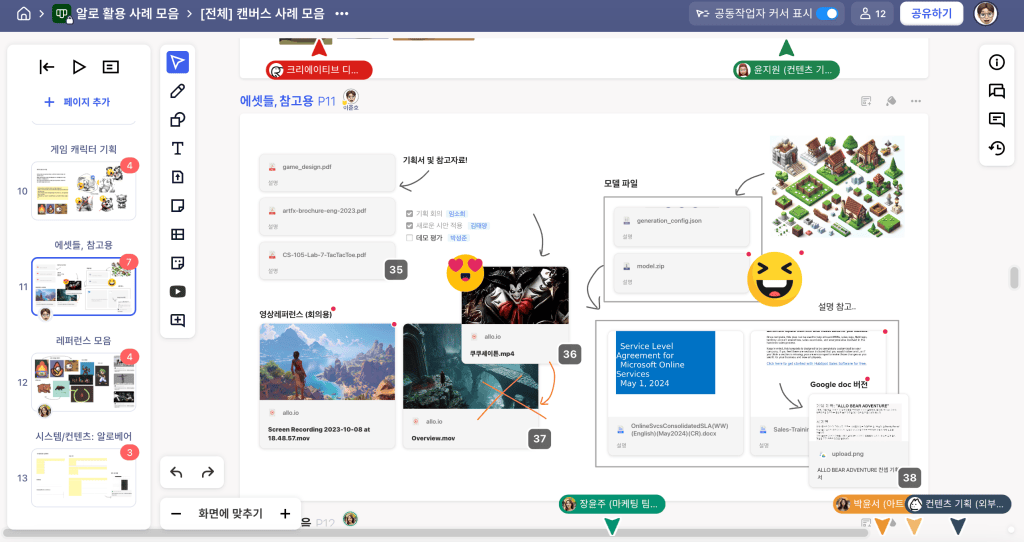Open the user profile avatar menu
Image resolution: width=1024 pixels, height=542 pixels.
pos(985,14)
